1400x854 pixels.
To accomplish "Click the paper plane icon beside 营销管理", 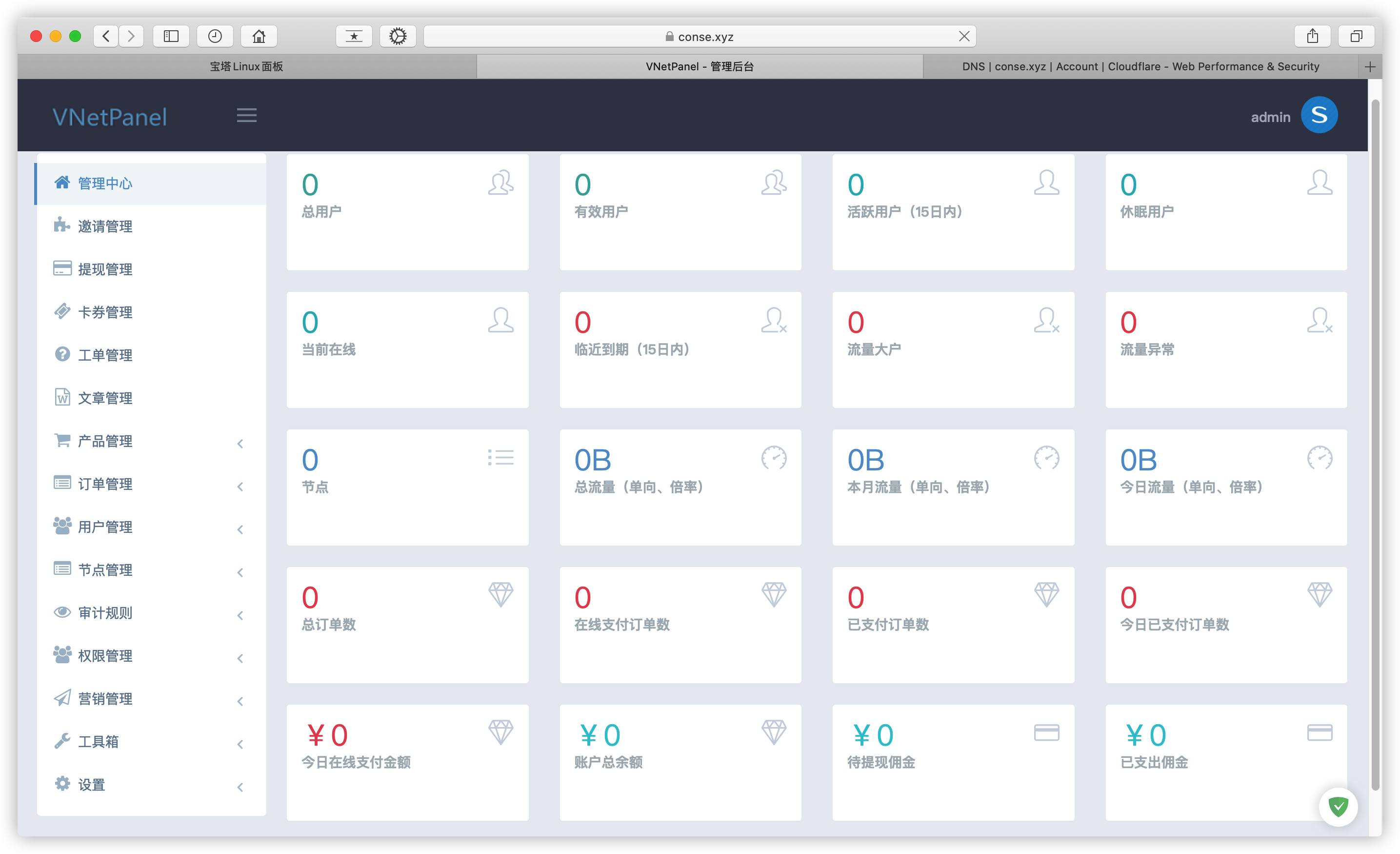I will (62, 698).
